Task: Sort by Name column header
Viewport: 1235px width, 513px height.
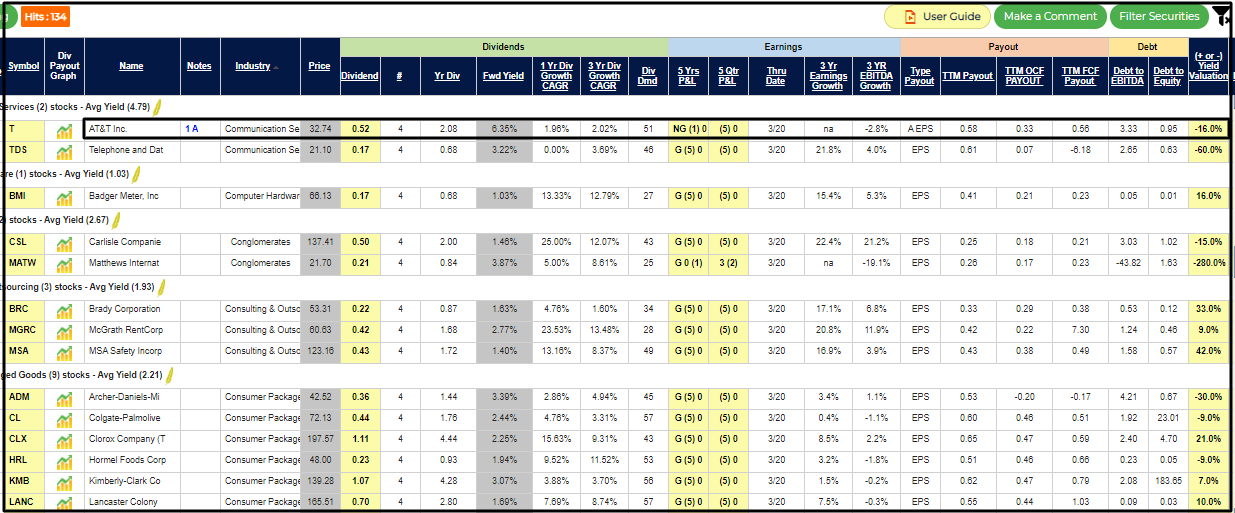Action: tap(132, 66)
